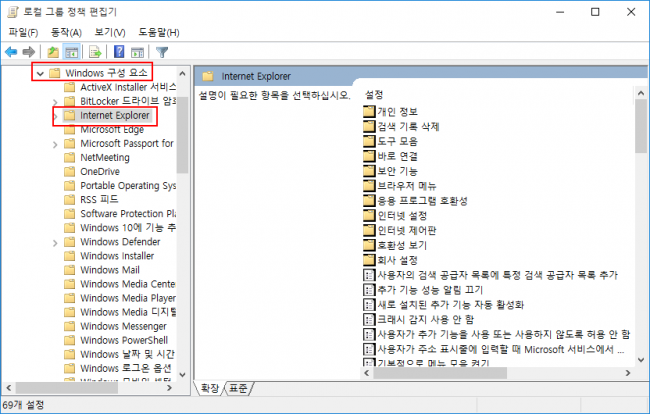Viewport: 650px width, 414px height.
Task: Switch to the 확장 tab
Action: pyautogui.click(x=209, y=388)
